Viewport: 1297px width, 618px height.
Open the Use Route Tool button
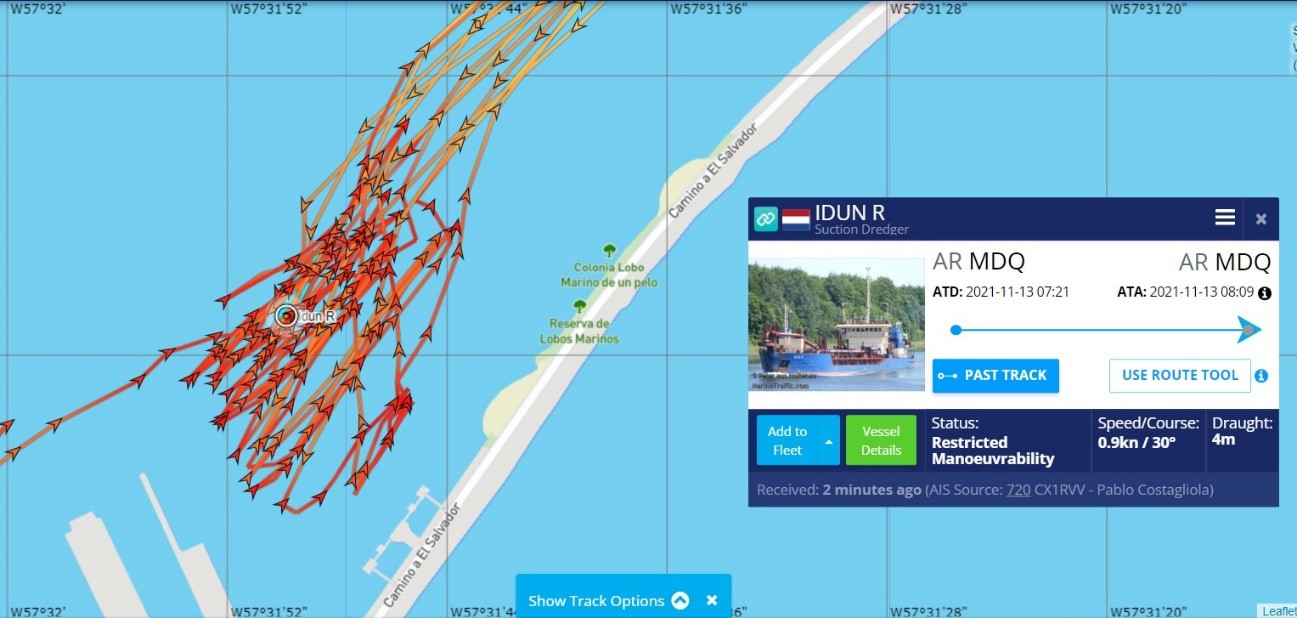pyautogui.click(x=1179, y=376)
